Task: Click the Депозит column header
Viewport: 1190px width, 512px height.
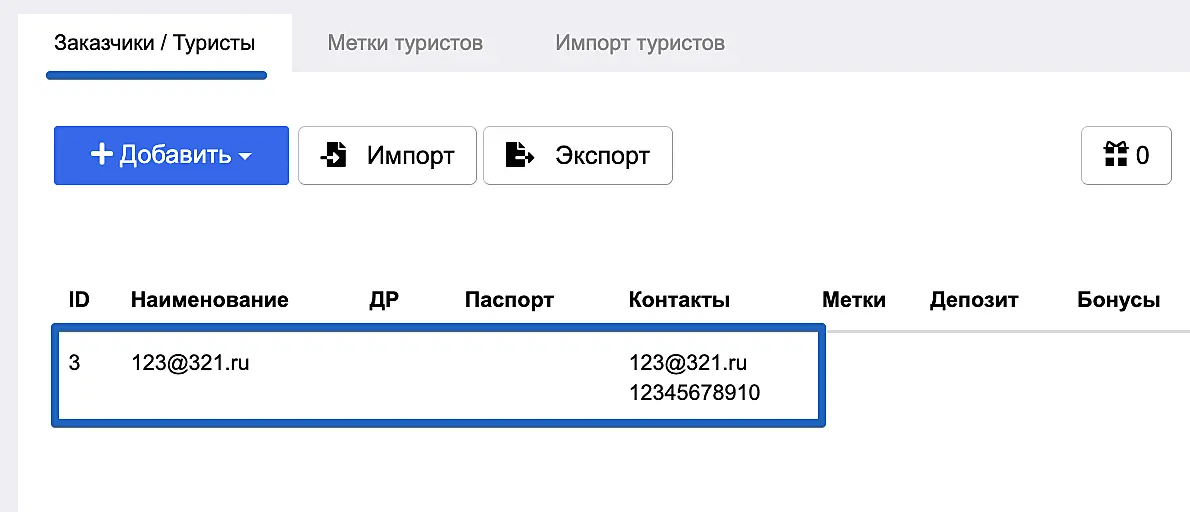Action: coord(973,300)
